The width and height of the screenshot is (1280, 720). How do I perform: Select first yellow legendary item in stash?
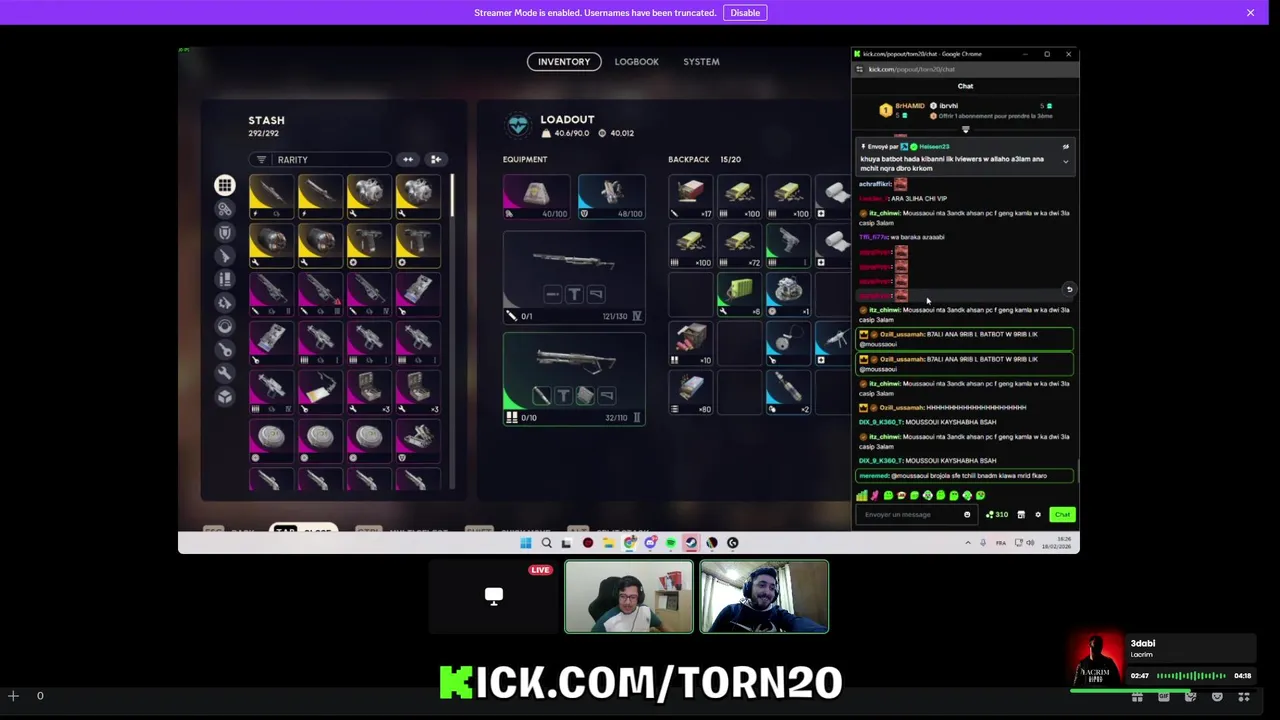click(x=271, y=196)
